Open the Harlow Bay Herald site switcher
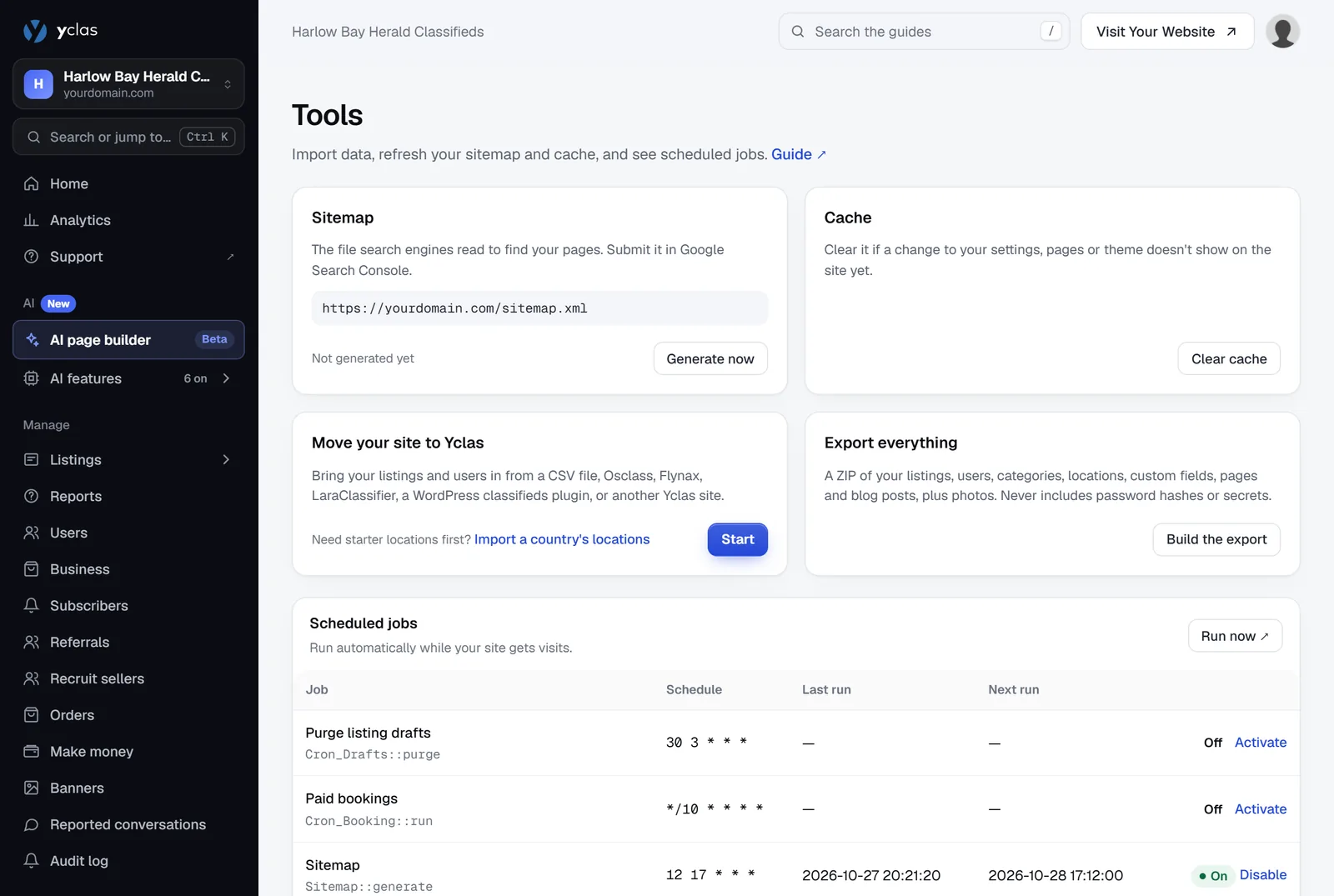Image resolution: width=1334 pixels, height=896 pixels. pos(128,84)
